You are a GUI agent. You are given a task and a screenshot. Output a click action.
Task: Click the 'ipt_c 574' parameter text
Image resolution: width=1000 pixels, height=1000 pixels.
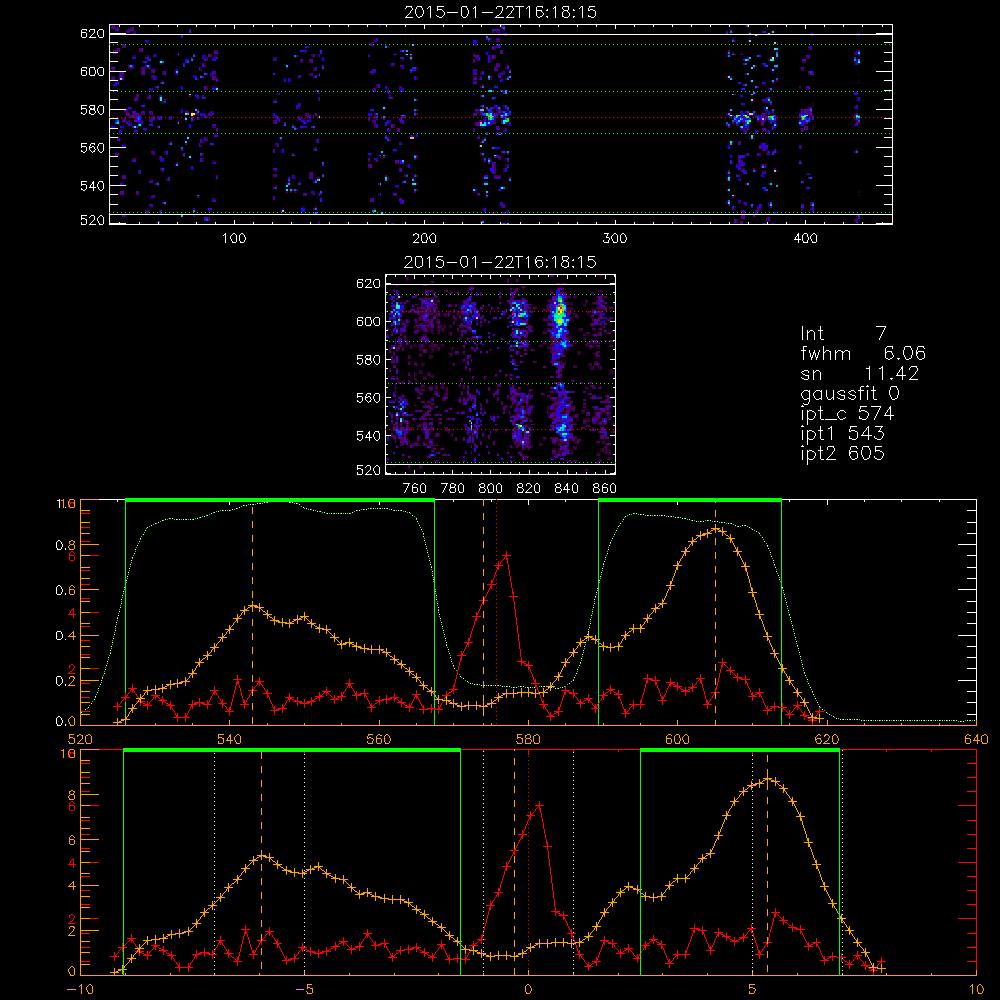click(847, 414)
